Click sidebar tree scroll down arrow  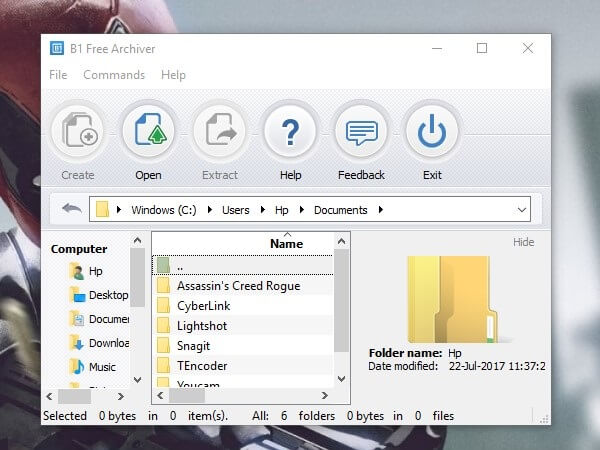(137, 380)
